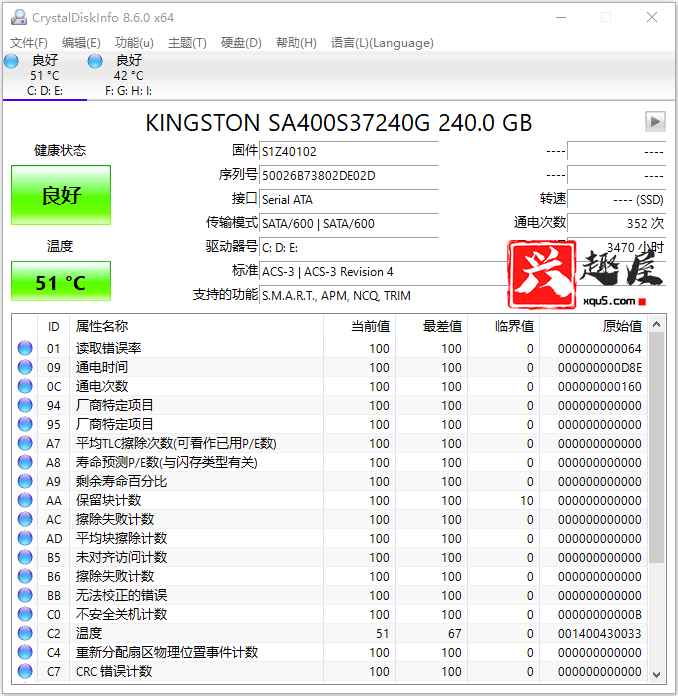Click status orb for row AC
The image size is (678, 696).
[25, 519]
